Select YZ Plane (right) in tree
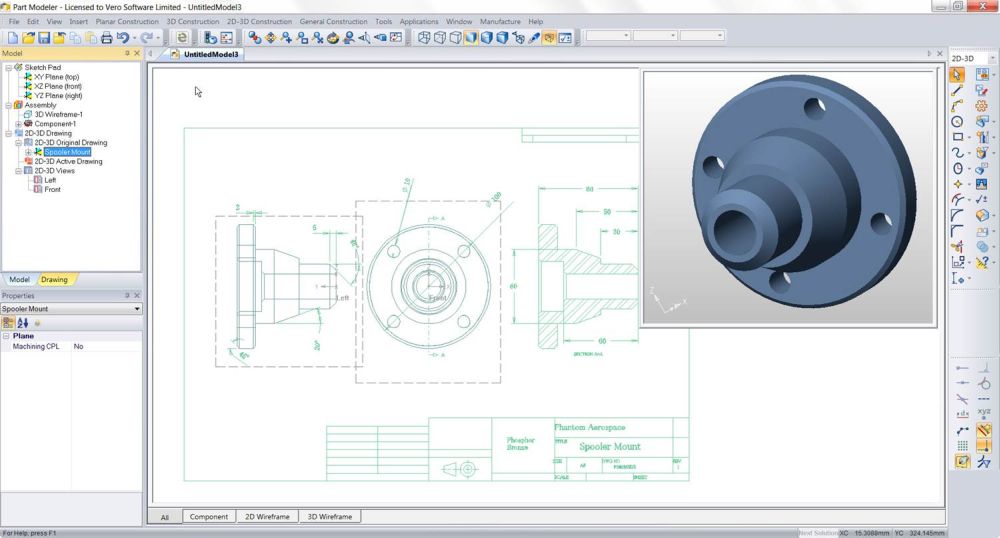Screen dimensions: 1000x538 click(x=58, y=96)
